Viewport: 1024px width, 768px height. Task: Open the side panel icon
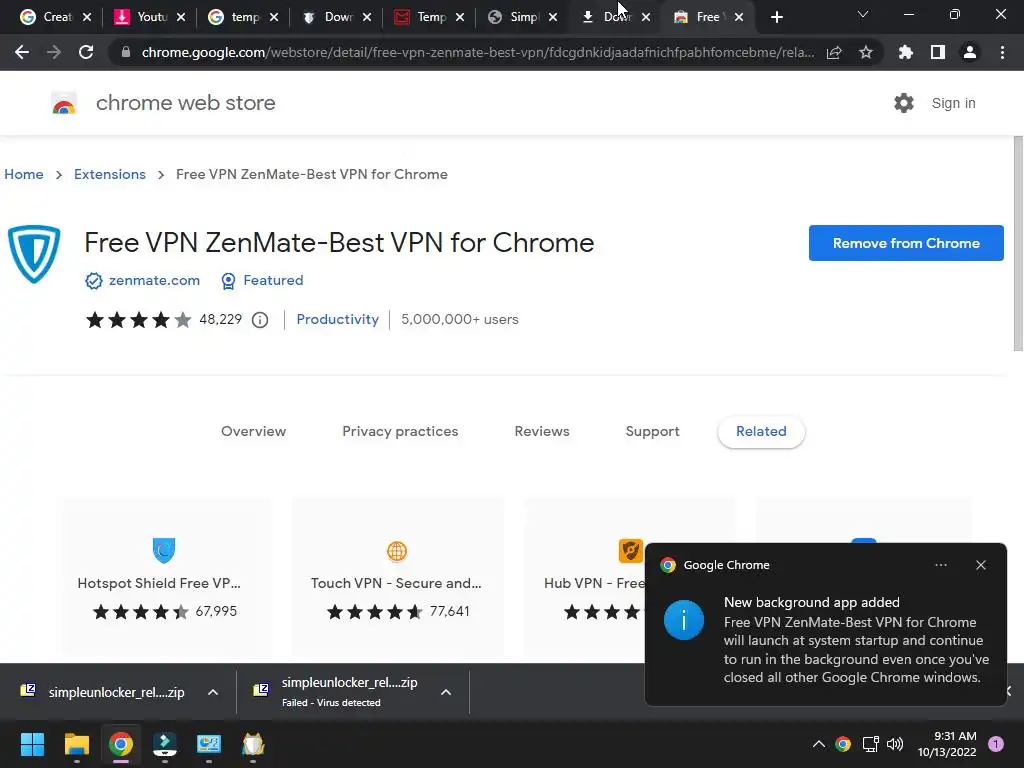click(x=938, y=52)
